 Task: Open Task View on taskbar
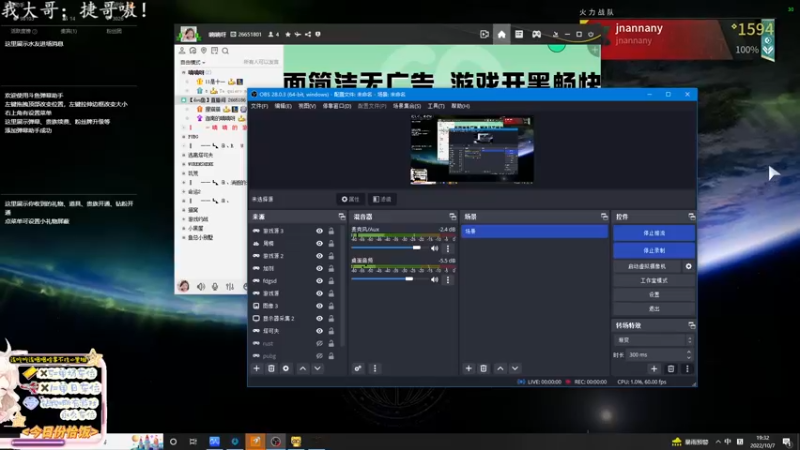[193, 441]
